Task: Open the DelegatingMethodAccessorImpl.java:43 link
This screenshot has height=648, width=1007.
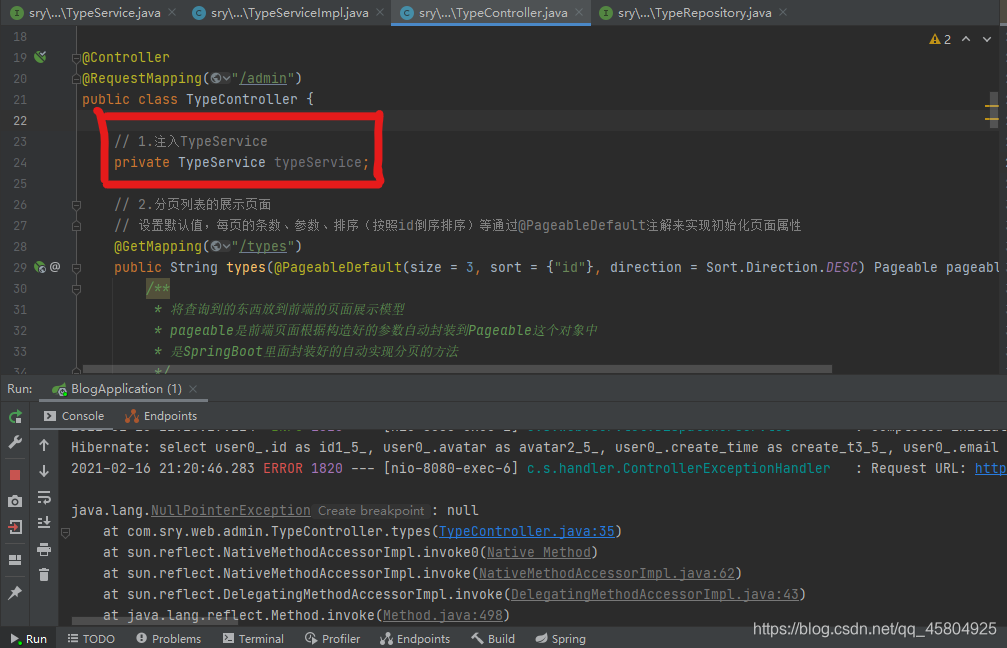Action: 655,595
